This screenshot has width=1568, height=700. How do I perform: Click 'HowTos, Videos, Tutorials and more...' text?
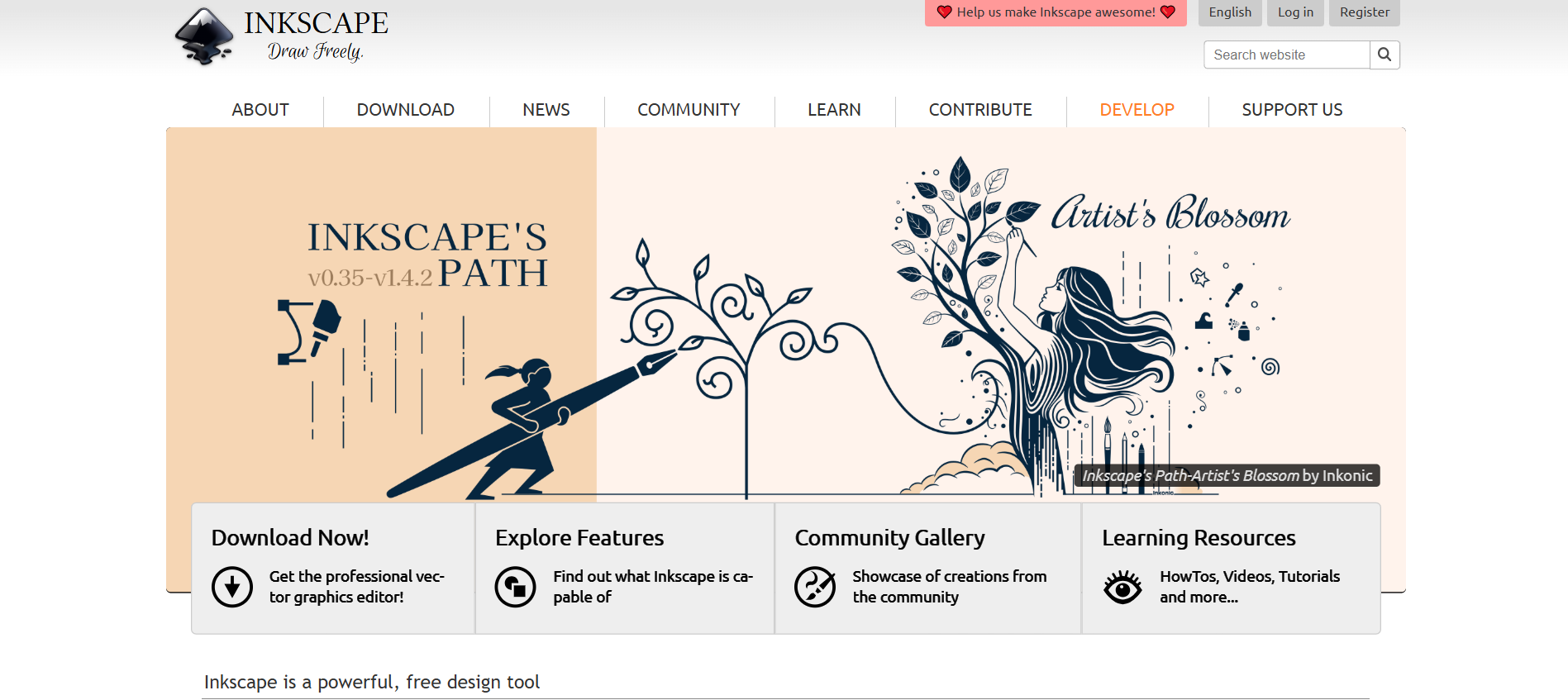[x=1250, y=587]
